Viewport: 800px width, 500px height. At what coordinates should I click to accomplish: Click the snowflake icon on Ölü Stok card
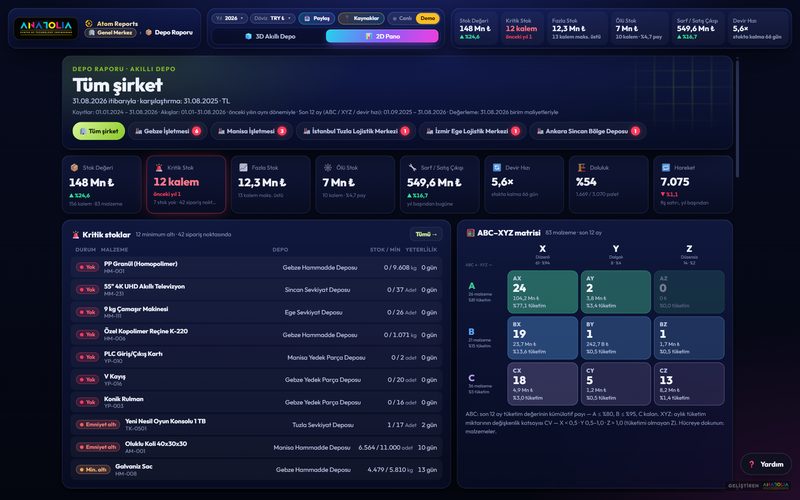click(328, 167)
